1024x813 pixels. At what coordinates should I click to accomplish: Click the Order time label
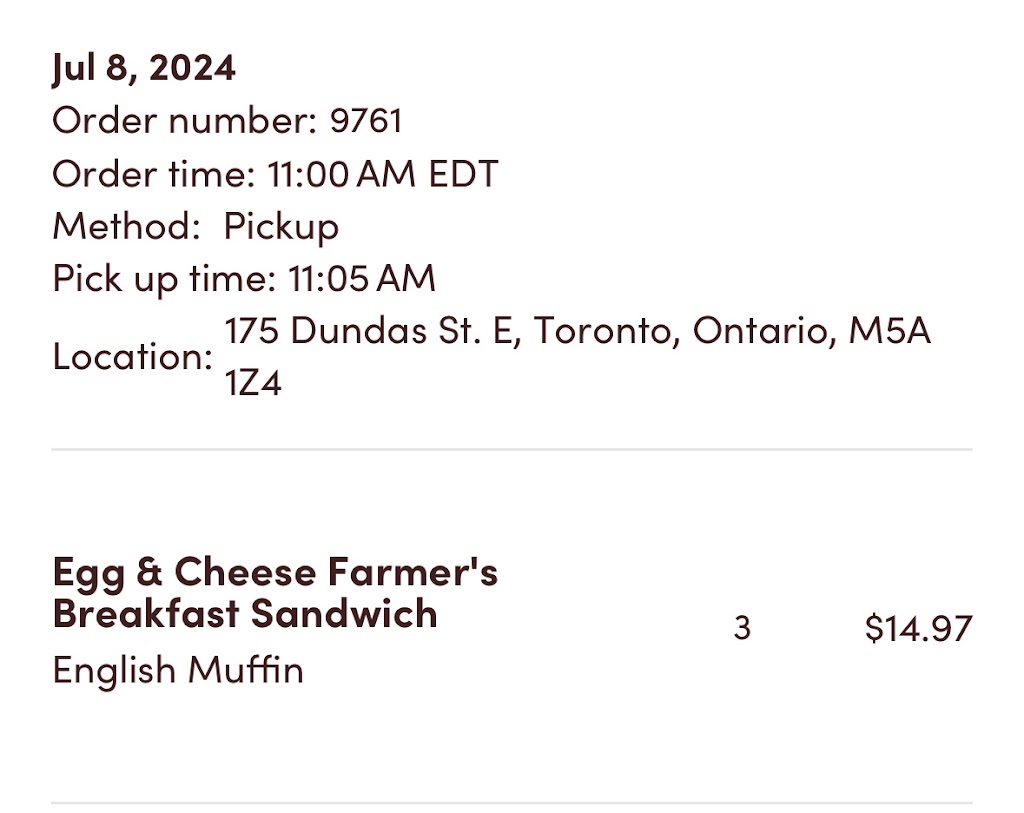click(153, 174)
